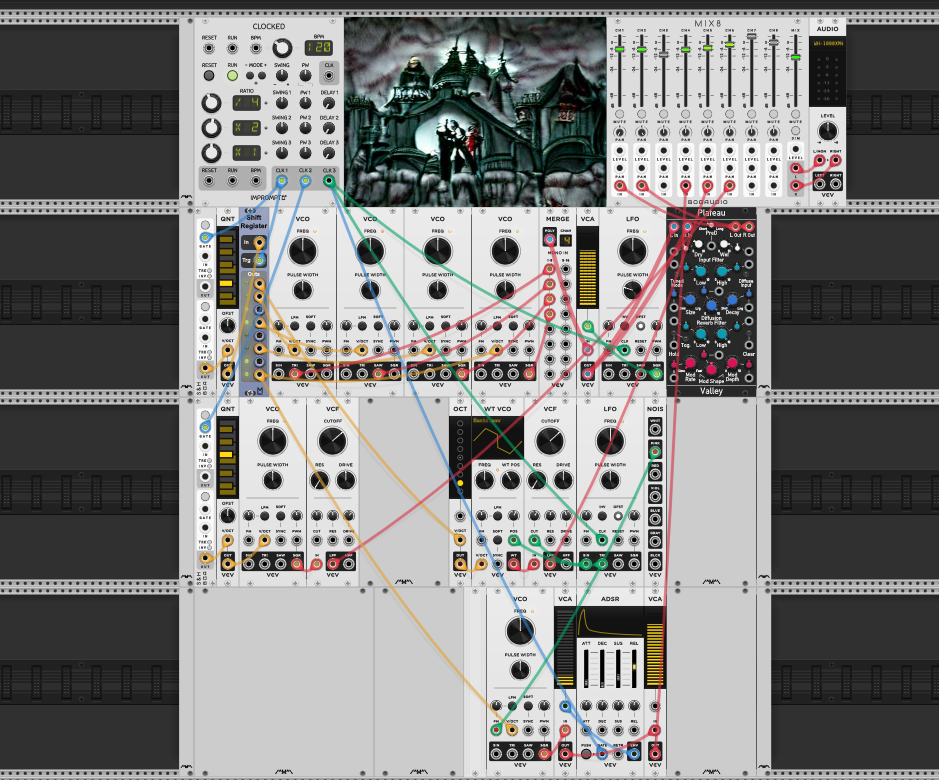Image resolution: width=939 pixels, height=780 pixels.
Task: Toggle the SOFT button on WT VCO
Action: point(498,540)
